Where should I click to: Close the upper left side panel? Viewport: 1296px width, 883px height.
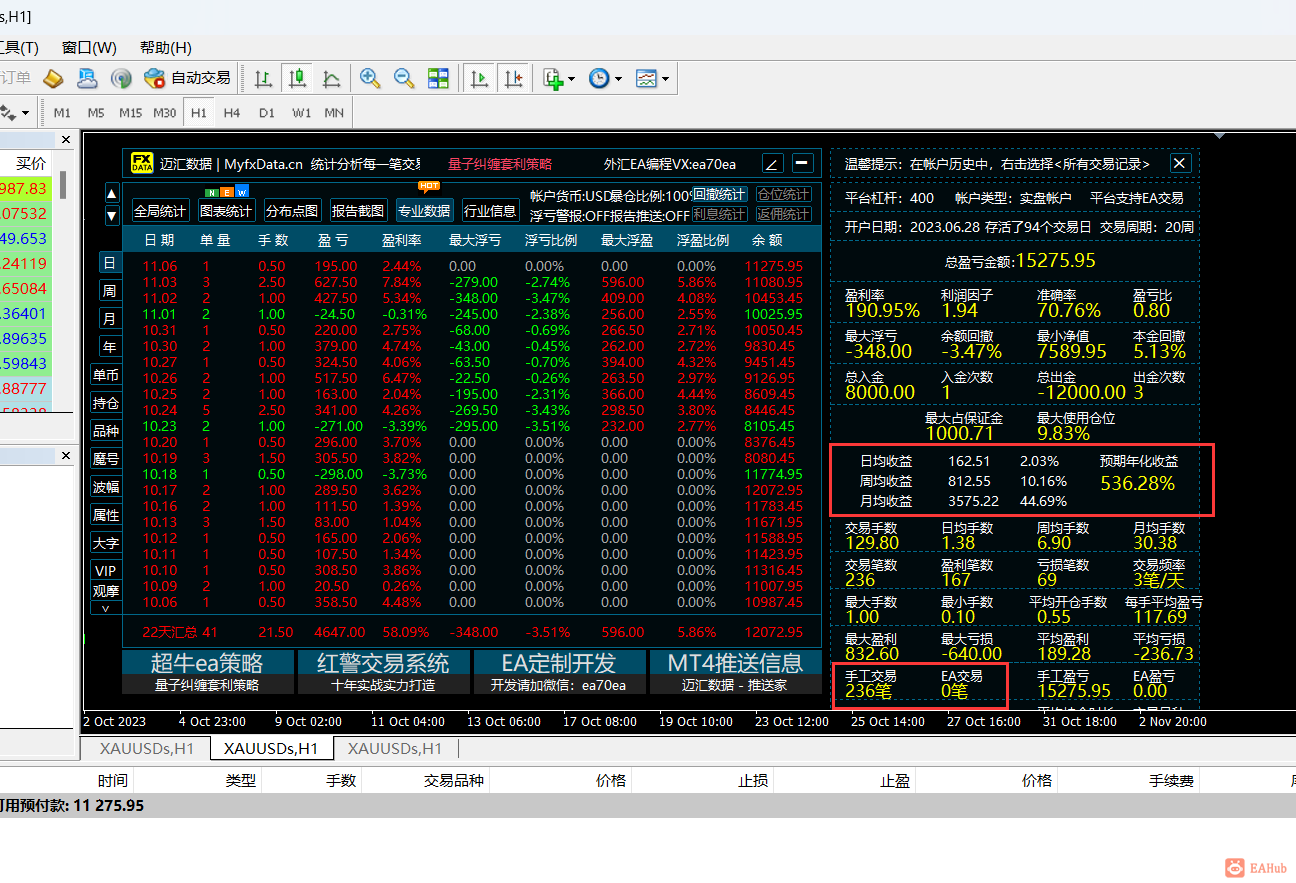66,140
